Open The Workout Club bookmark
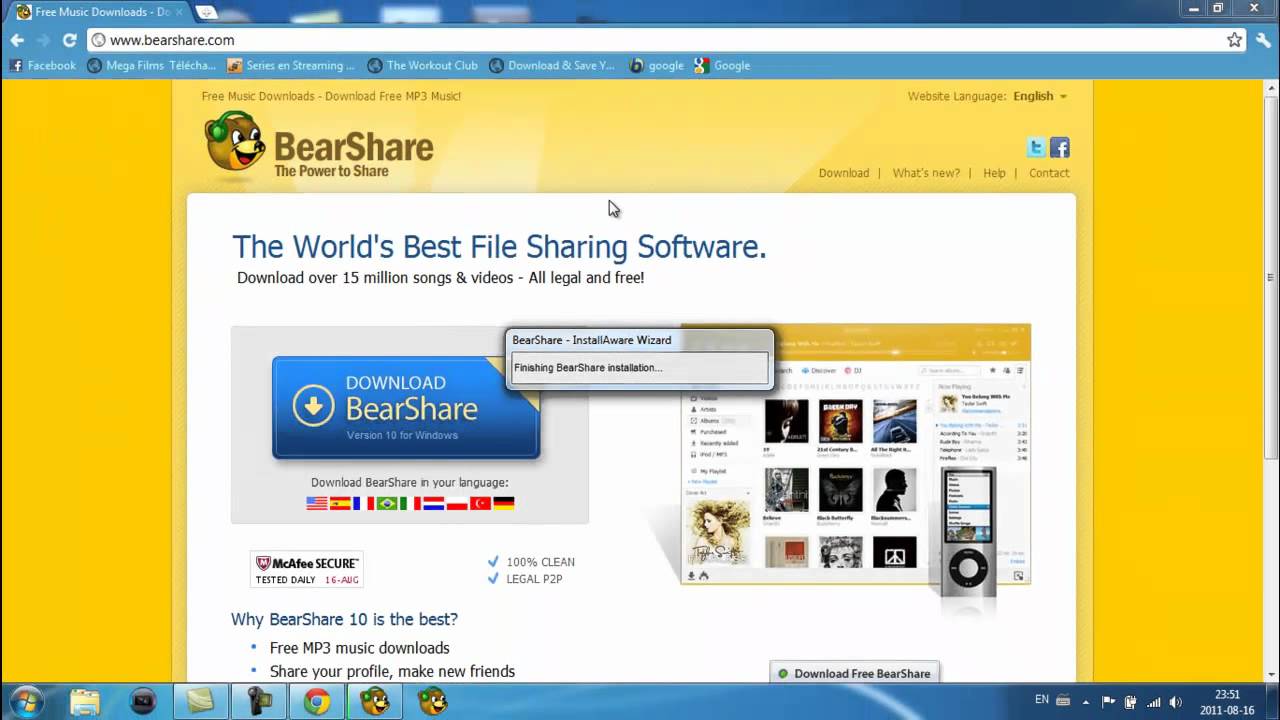This screenshot has width=1280, height=720. coord(423,65)
